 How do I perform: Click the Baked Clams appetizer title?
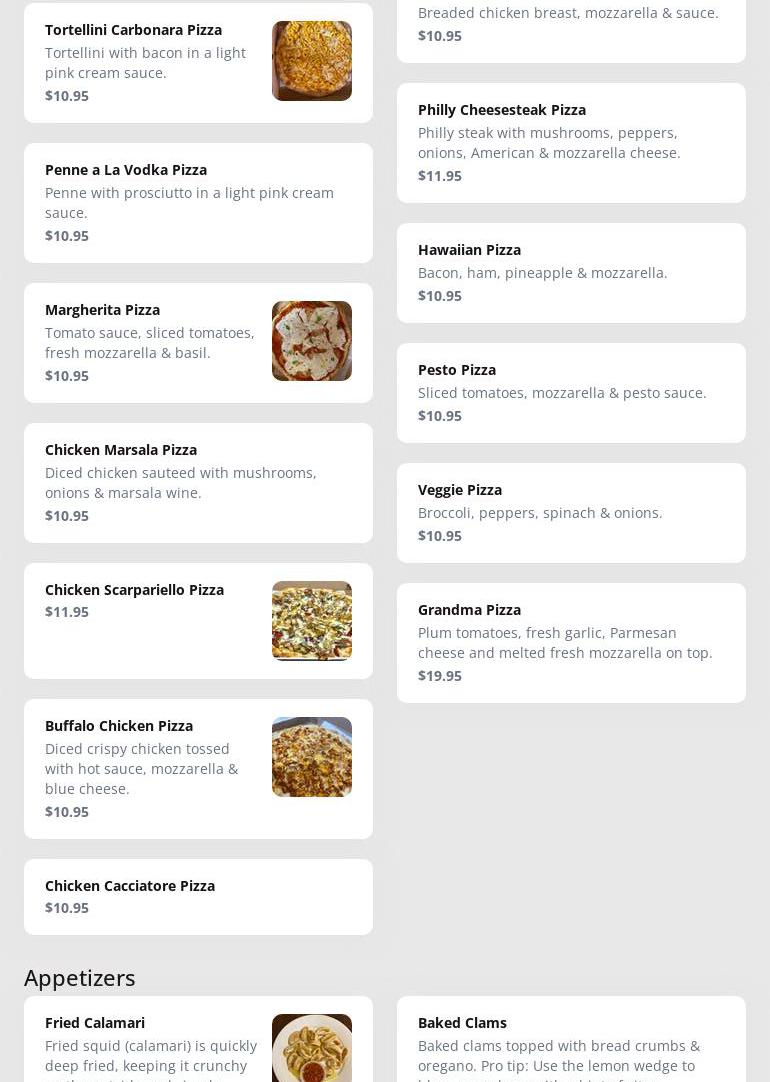tap(462, 1023)
